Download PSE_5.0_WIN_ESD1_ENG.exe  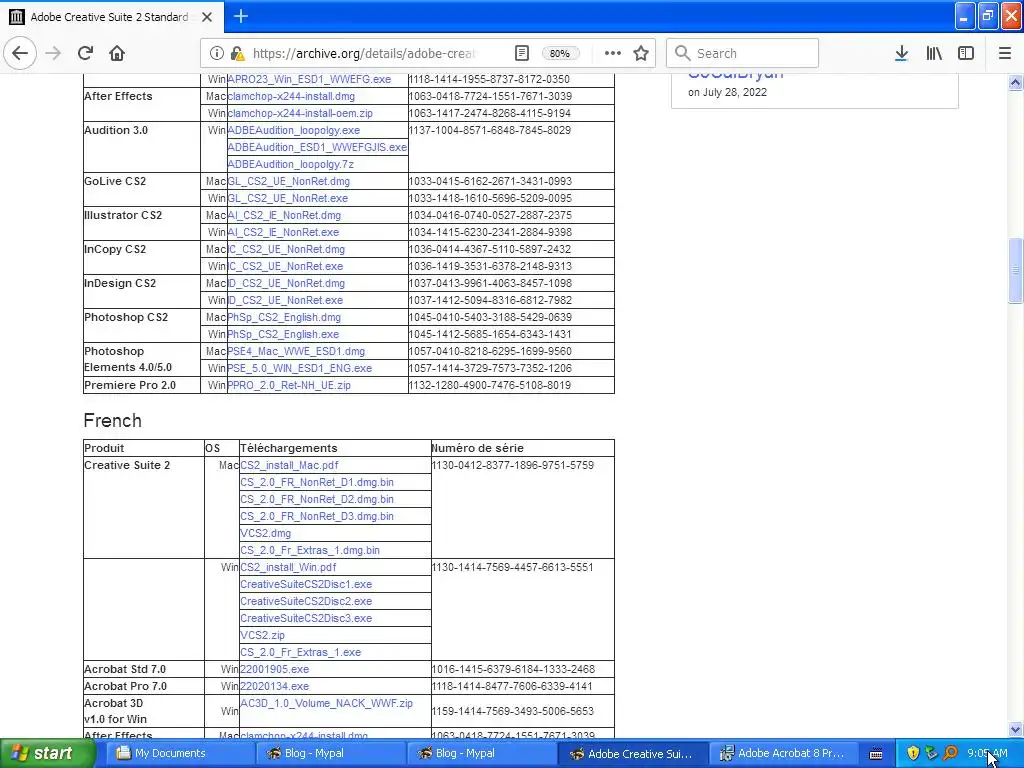299,368
